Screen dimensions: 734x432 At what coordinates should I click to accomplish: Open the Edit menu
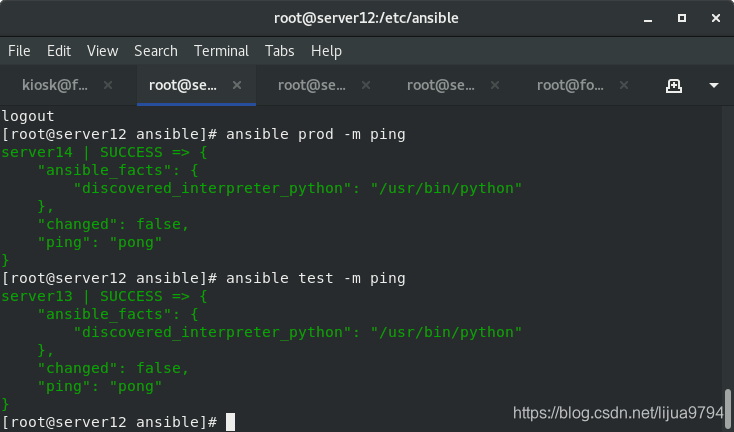[59, 51]
